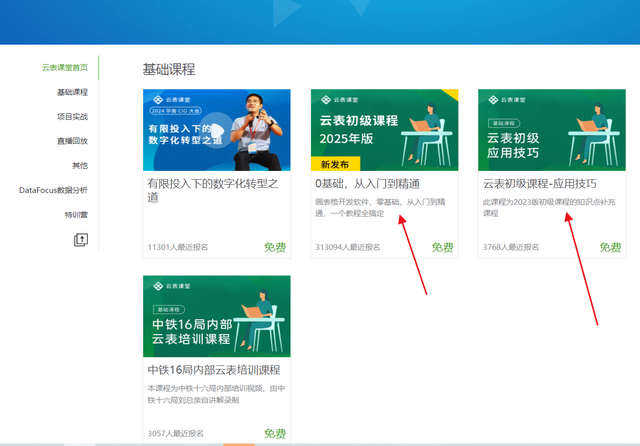
Task: Select 基础课程 in the sidebar menu
Action: click(x=72, y=92)
